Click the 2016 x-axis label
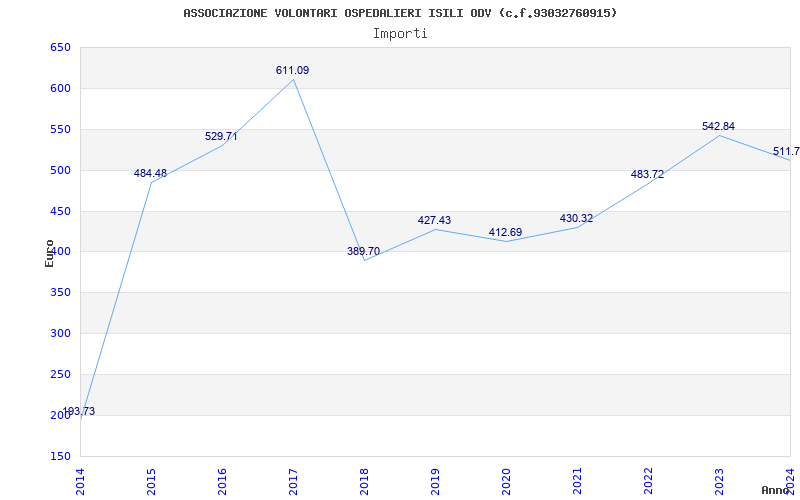Image resolution: width=800 pixels, height=500 pixels. (222, 480)
